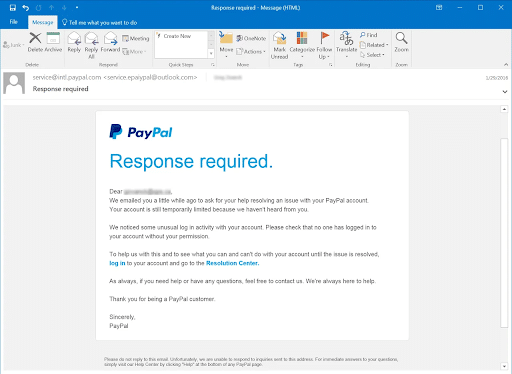
Task: Click the Save icon in title bar
Action: 13,7
